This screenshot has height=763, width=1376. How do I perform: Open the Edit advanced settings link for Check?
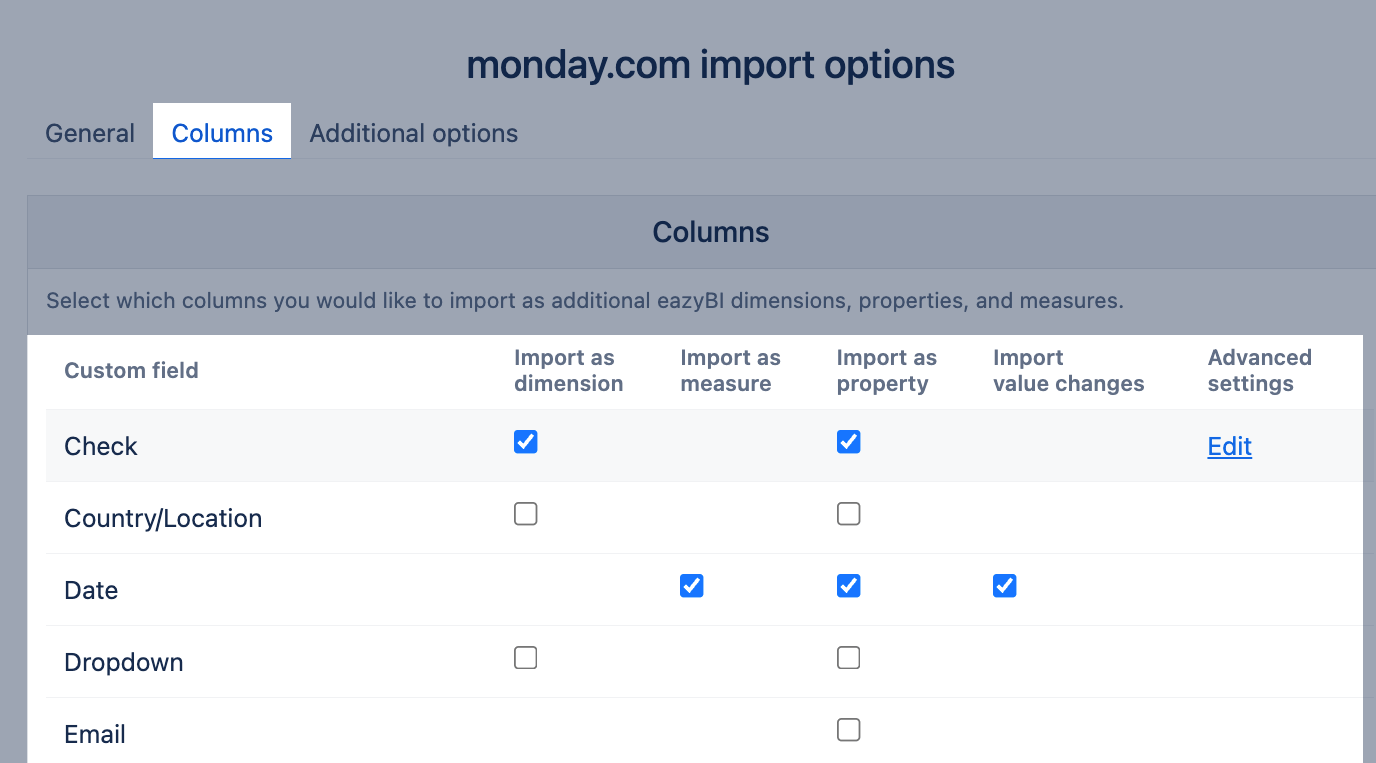tap(1229, 447)
